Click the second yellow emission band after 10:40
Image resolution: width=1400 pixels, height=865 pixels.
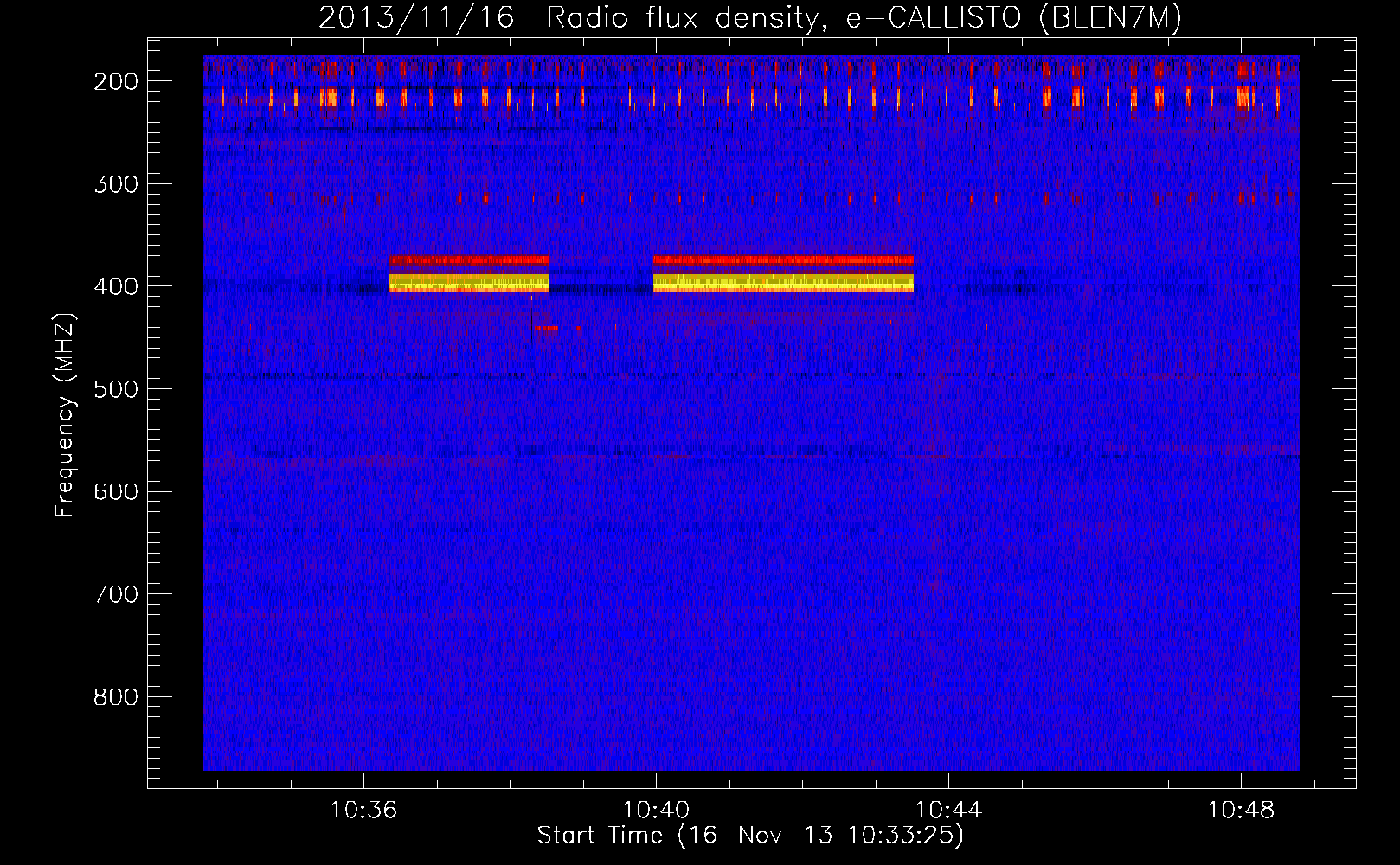[783, 283]
